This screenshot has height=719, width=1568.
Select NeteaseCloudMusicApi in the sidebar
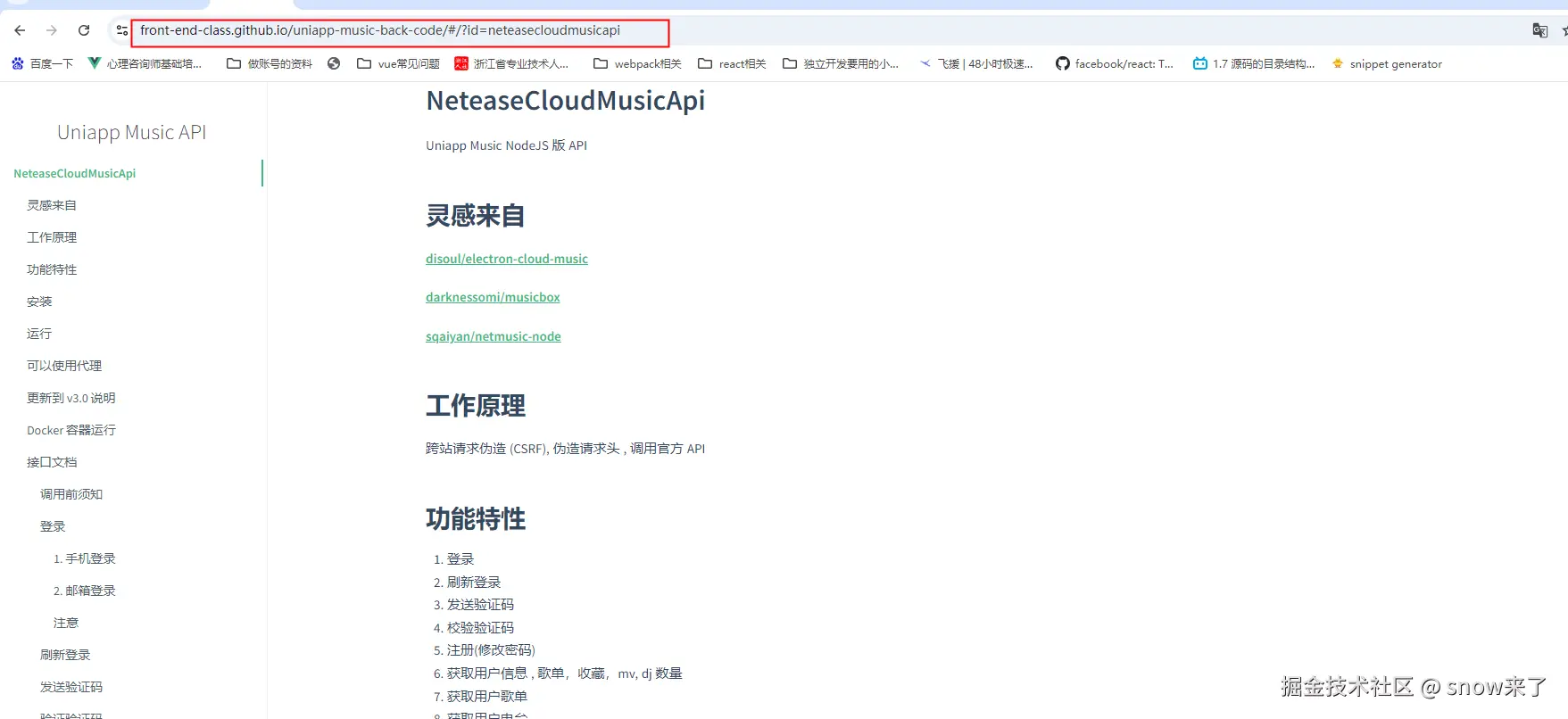pyautogui.click(x=75, y=173)
